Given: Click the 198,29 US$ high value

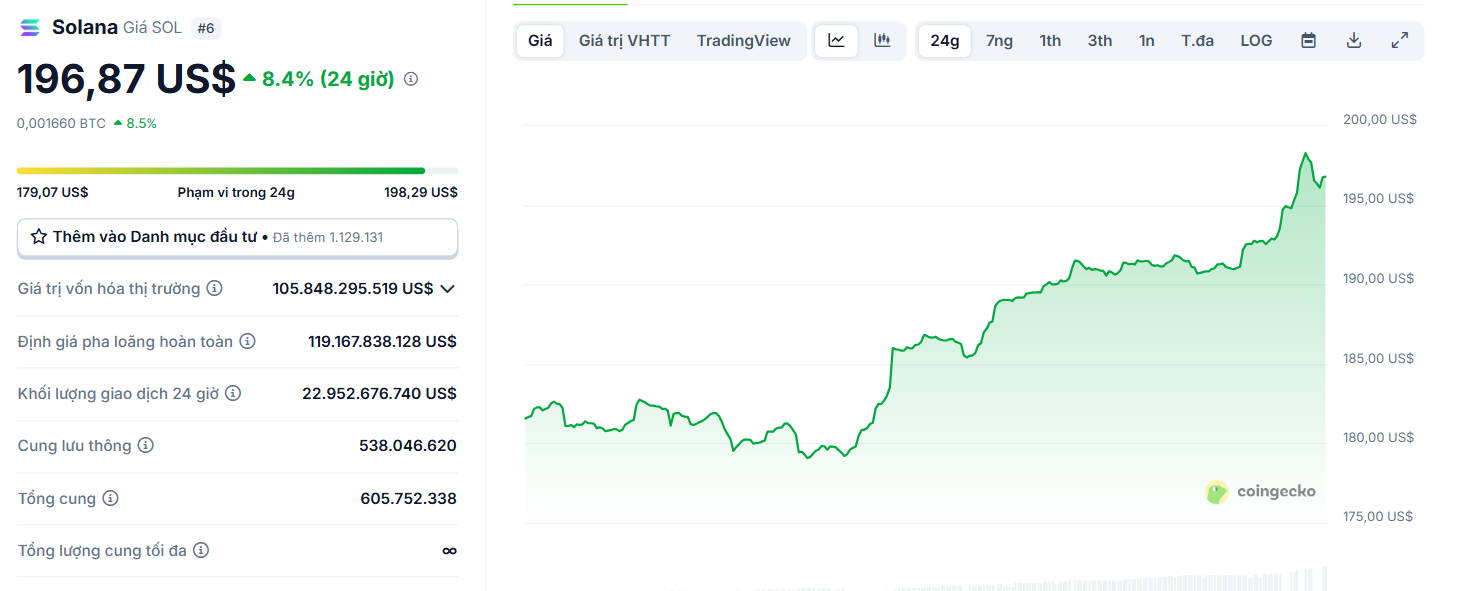Looking at the screenshot, I should (421, 192).
